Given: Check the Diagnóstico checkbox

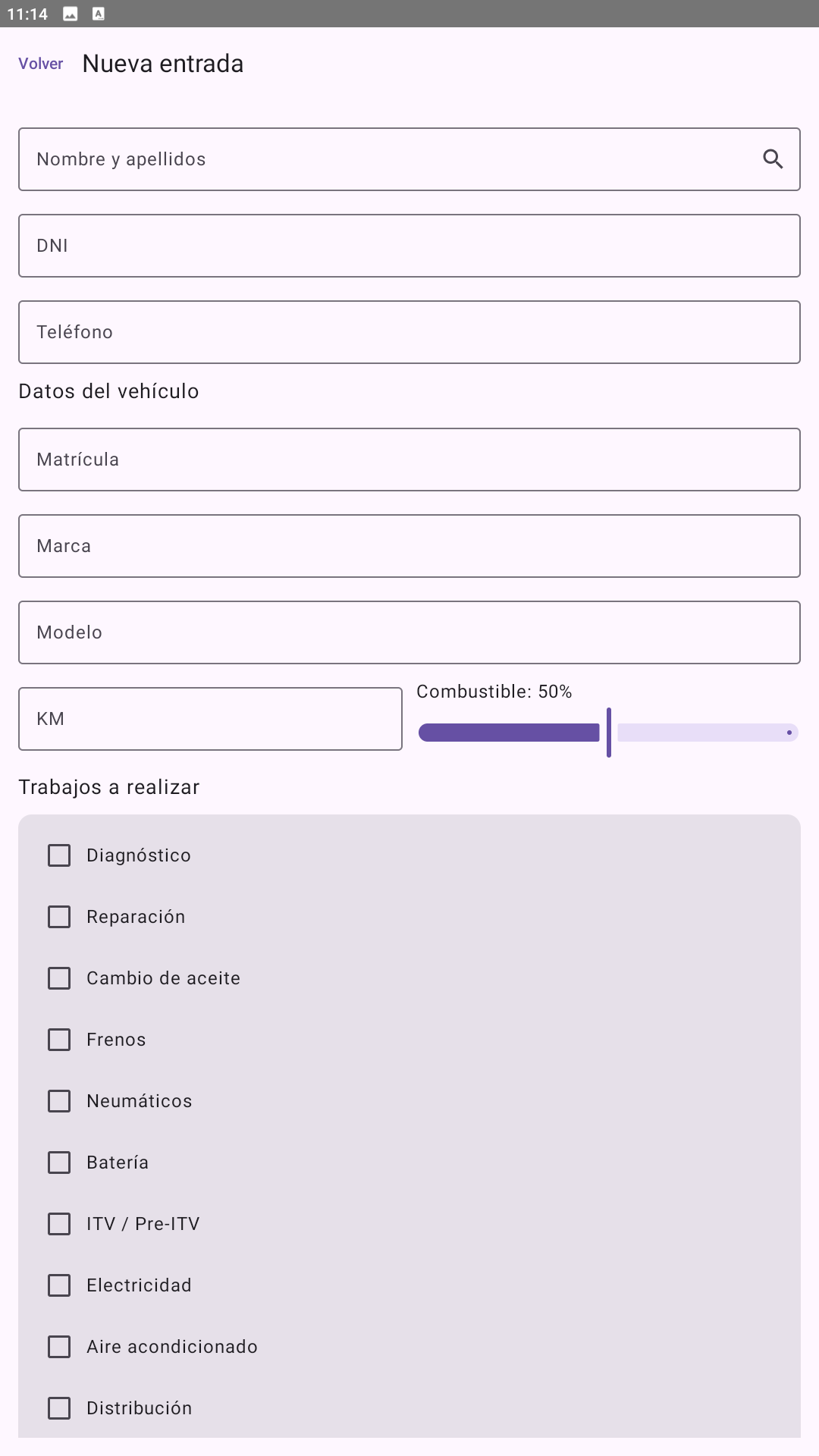Looking at the screenshot, I should click(59, 855).
